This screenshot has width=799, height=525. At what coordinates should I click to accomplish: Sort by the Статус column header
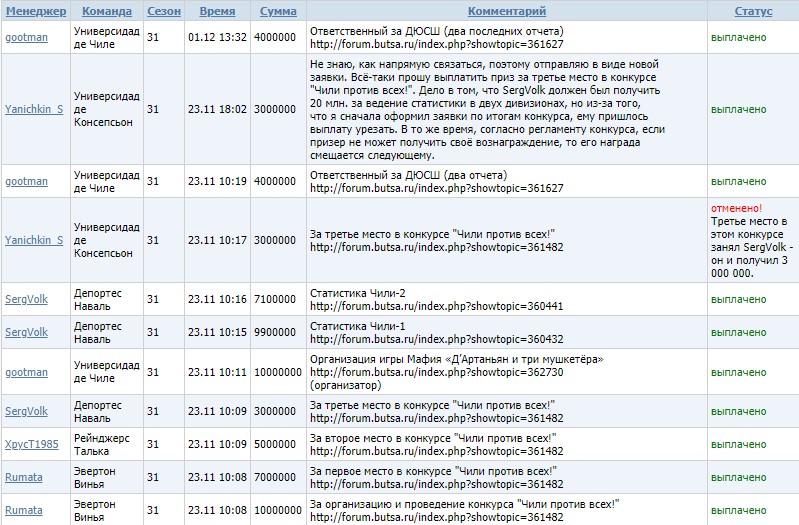pos(753,11)
